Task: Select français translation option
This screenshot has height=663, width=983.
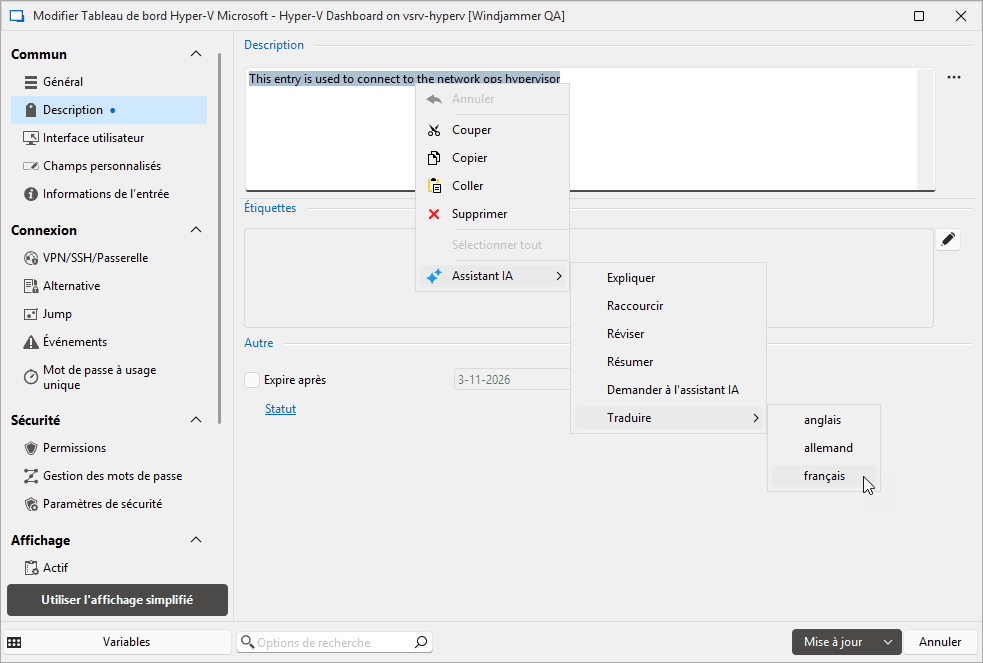Action: 823,477
